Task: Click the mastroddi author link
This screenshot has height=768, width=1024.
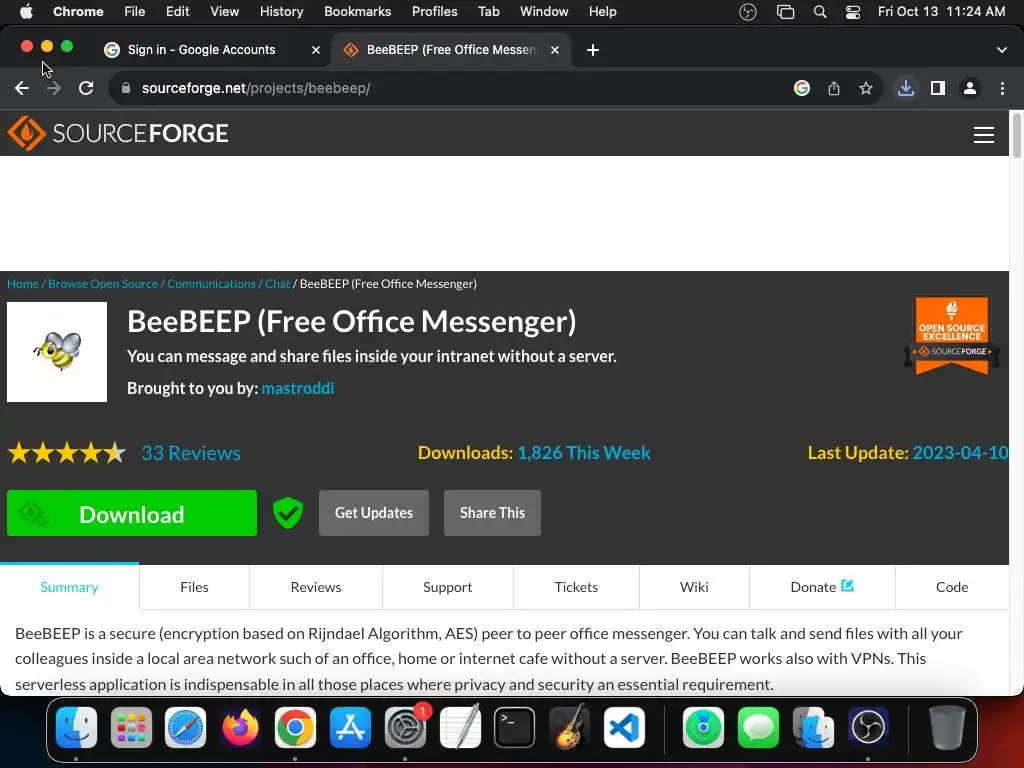Action: (x=298, y=388)
